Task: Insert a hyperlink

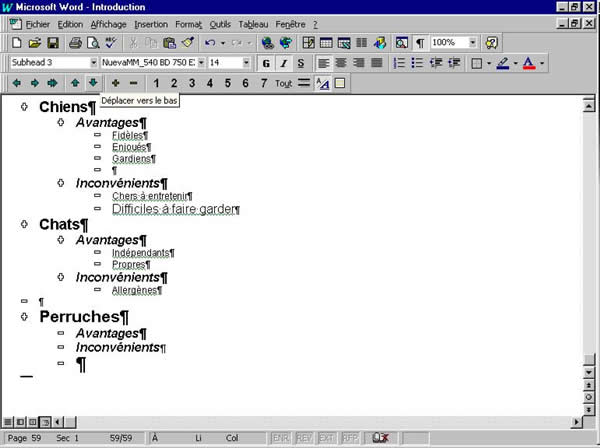Action: point(267,43)
